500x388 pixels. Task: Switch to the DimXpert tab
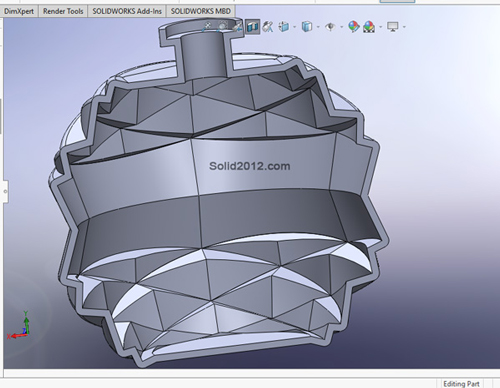(19, 11)
